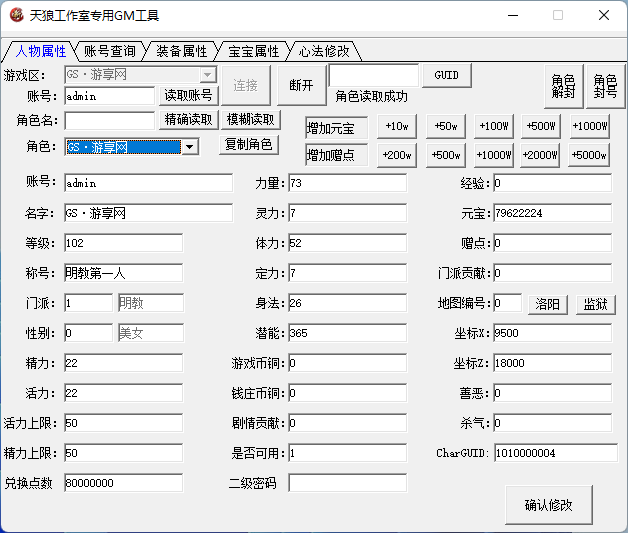This screenshot has width=628, height=533.
Task: Click the 模糊读取 button
Action: point(250,119)
